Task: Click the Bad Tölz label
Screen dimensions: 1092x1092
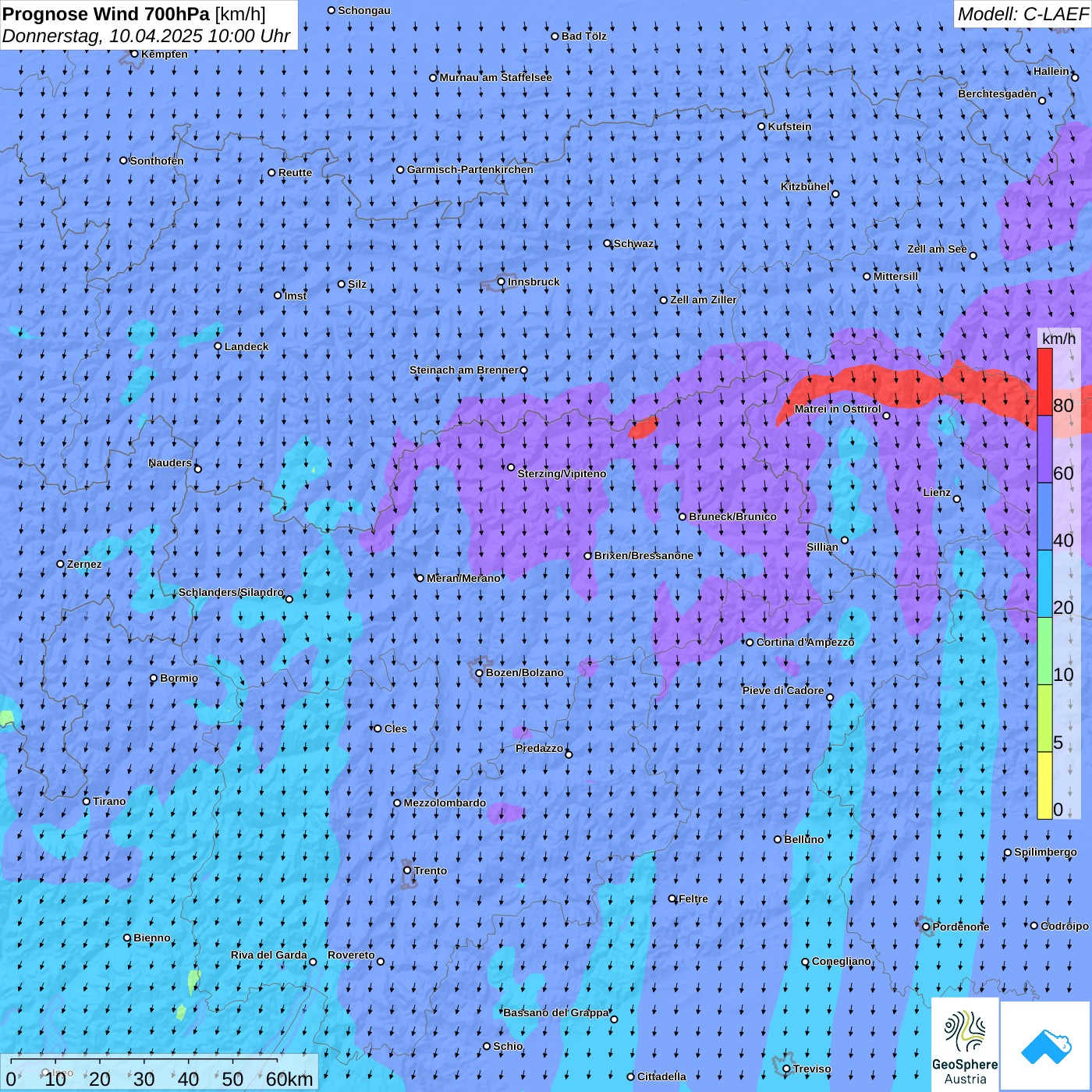Action: coord(583,36)
